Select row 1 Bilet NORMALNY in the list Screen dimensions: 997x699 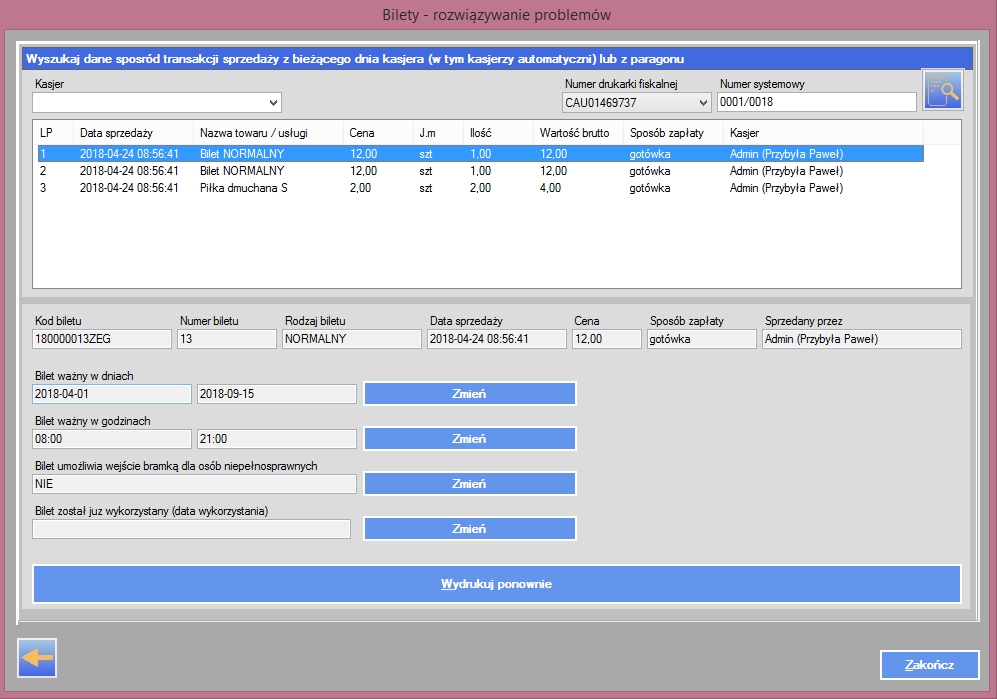[x=480, y=154]
